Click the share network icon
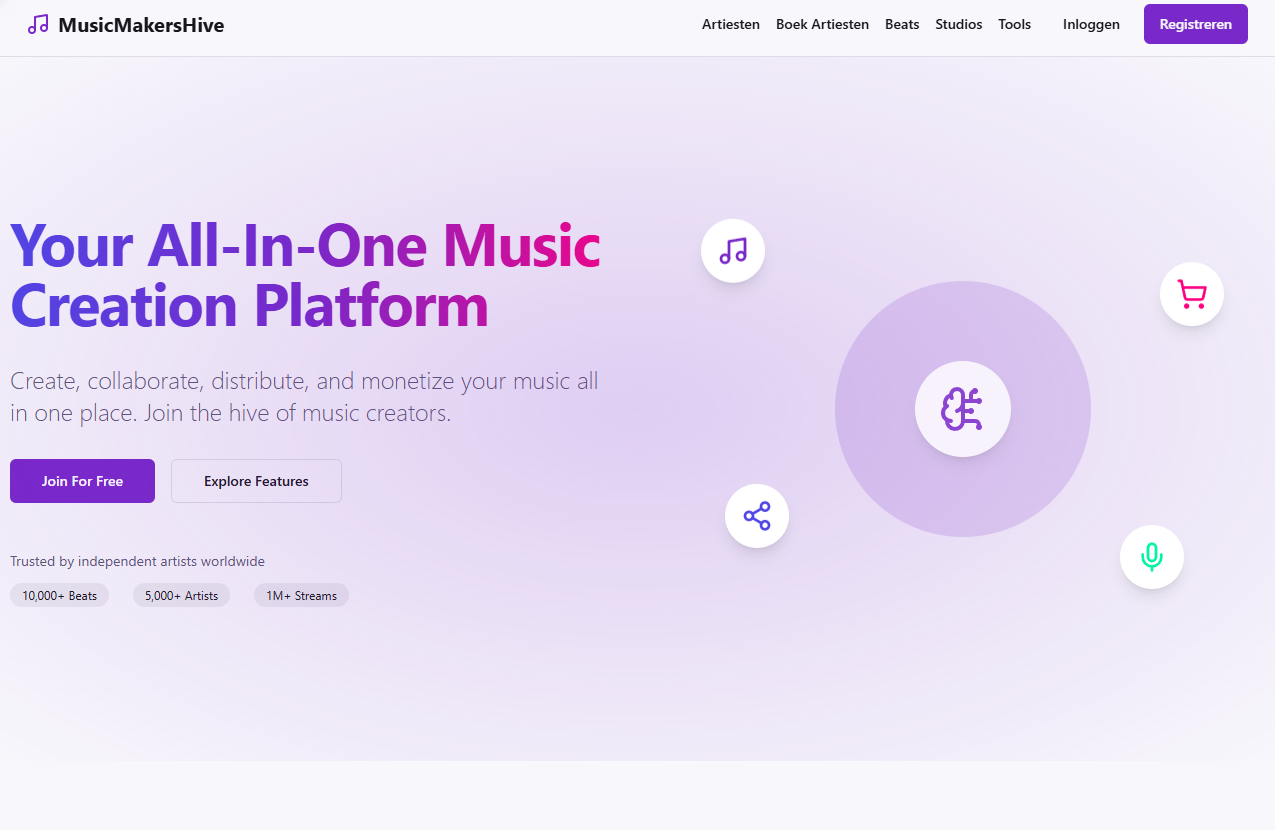 (756, 515)
